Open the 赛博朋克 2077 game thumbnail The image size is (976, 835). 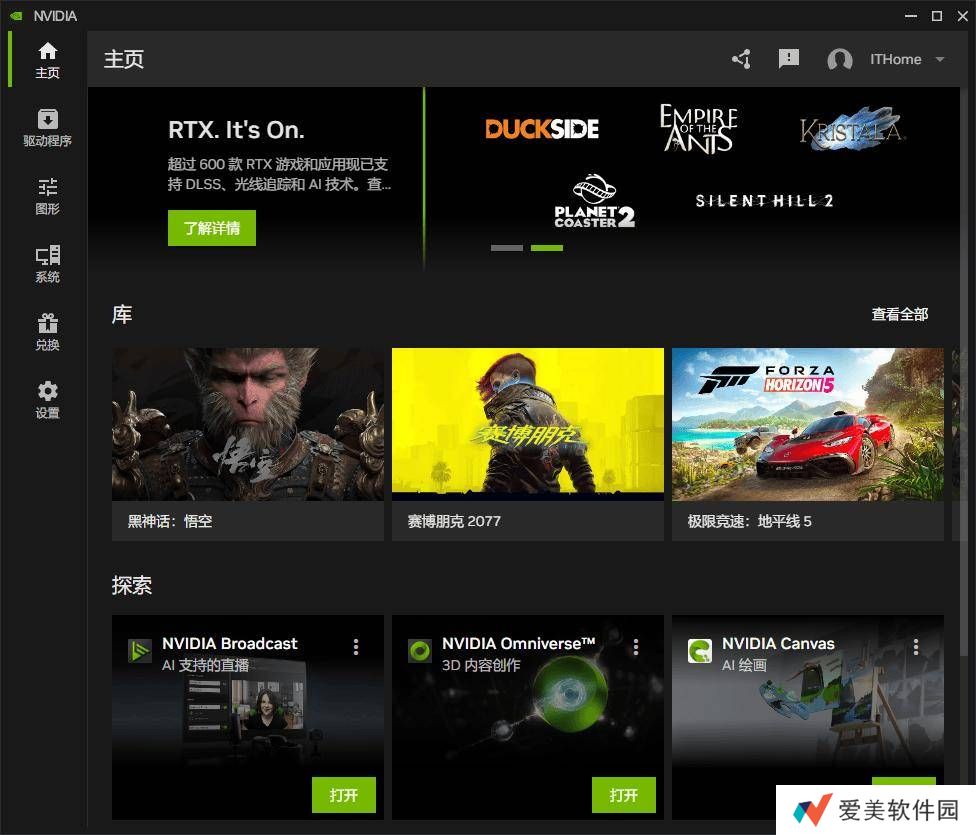click(x=528, y=424)
